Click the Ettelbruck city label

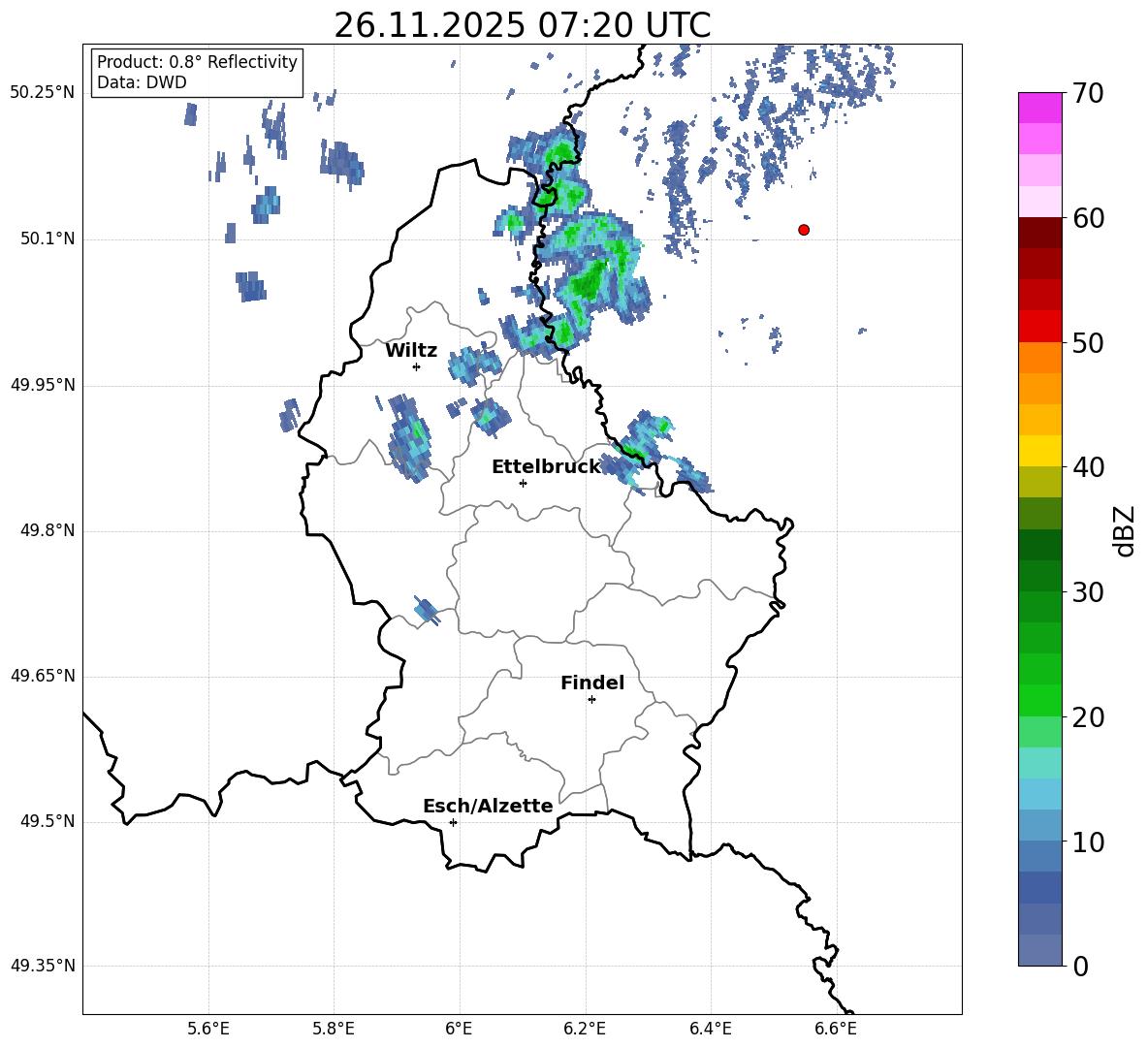(546, 467)
